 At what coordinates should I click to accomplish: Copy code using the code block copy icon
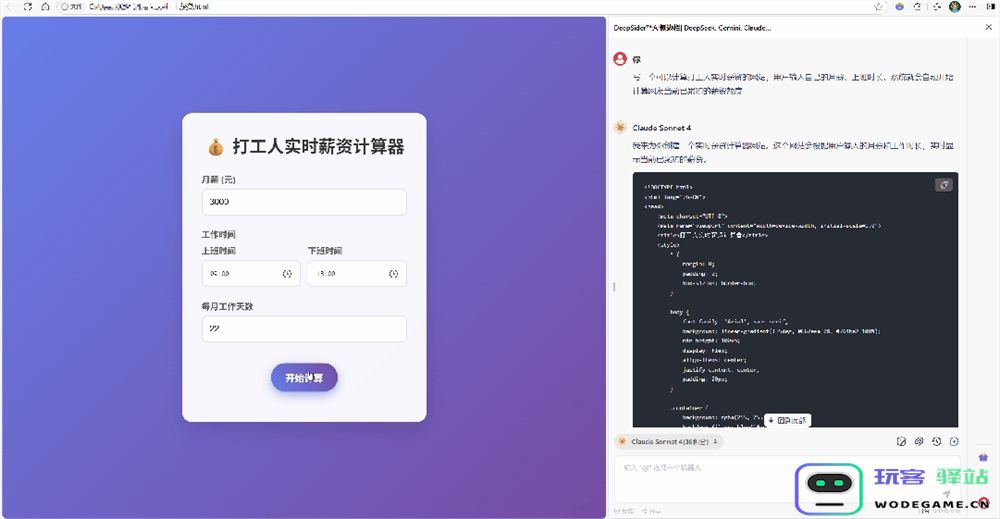click(944, 185)
